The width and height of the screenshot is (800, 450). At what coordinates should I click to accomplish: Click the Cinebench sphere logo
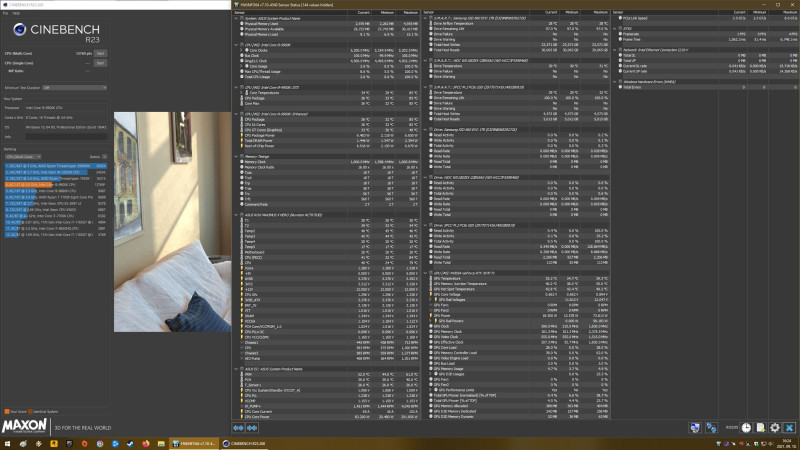(19, 30)
